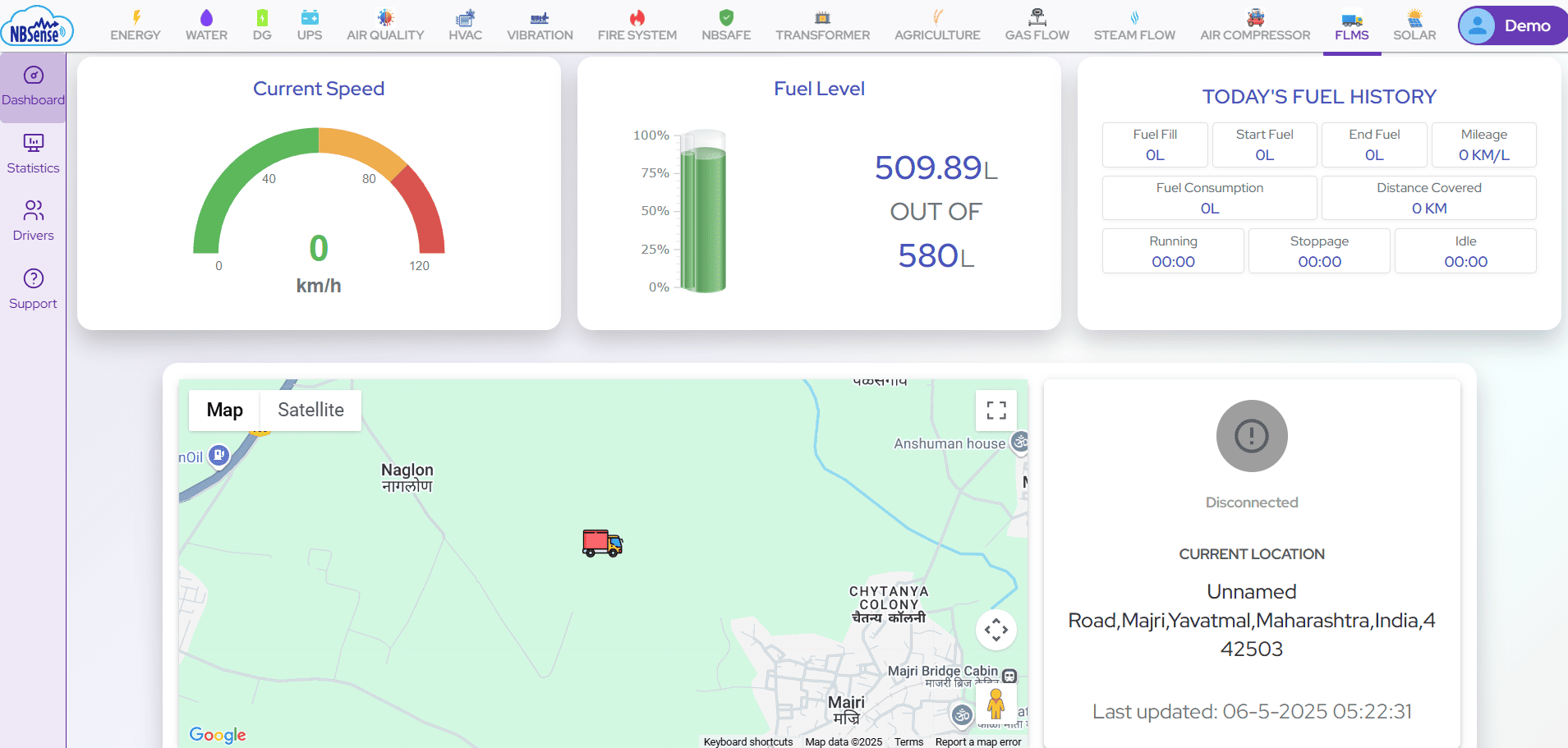Screen dimensions: 1568x748
Task: Open the HVAC module icon
Action: tap(466, 17)
